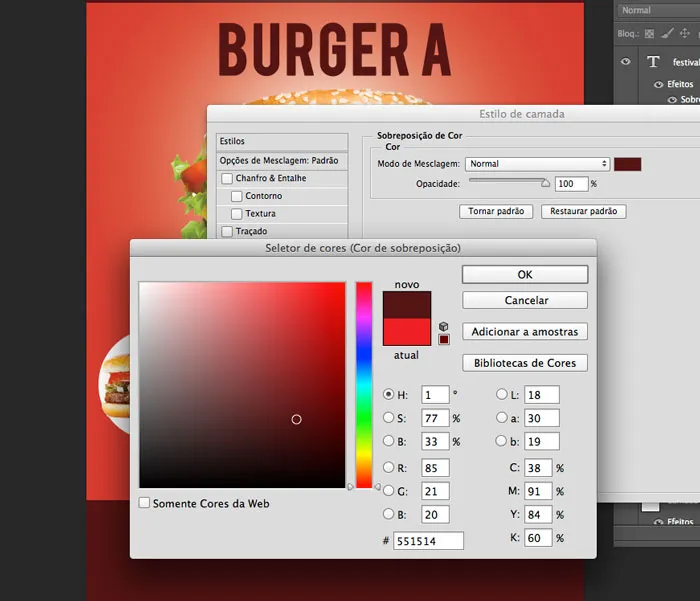Confirm color with the OK button
The width and height of the screenshot is (700, 601).
525,275
